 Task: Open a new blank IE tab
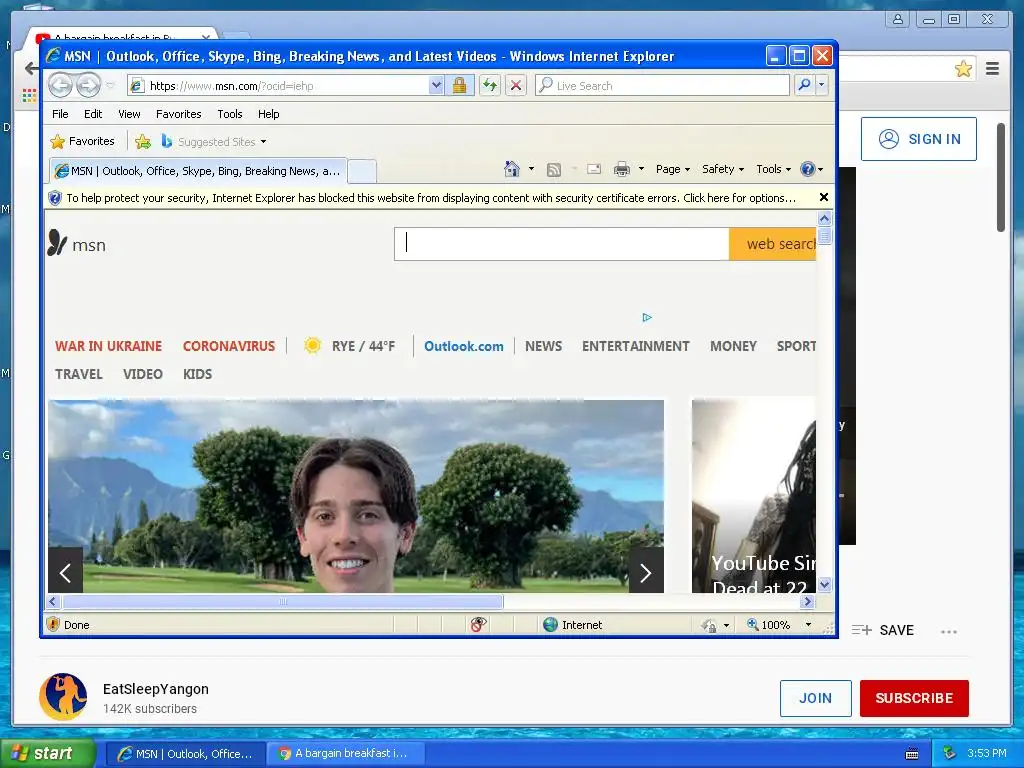click(x=362, y=171)
